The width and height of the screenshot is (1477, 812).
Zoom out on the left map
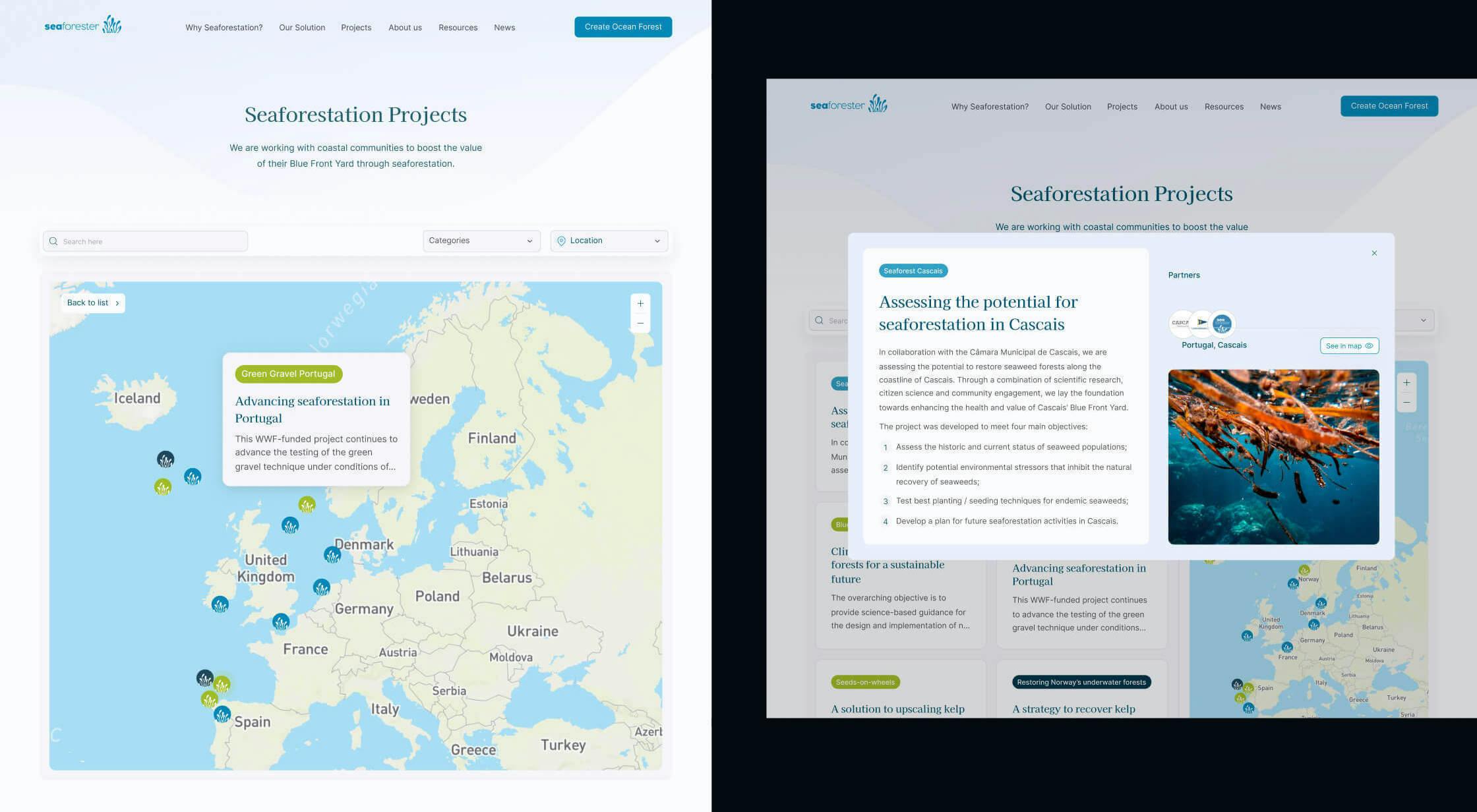click(640, 323)
